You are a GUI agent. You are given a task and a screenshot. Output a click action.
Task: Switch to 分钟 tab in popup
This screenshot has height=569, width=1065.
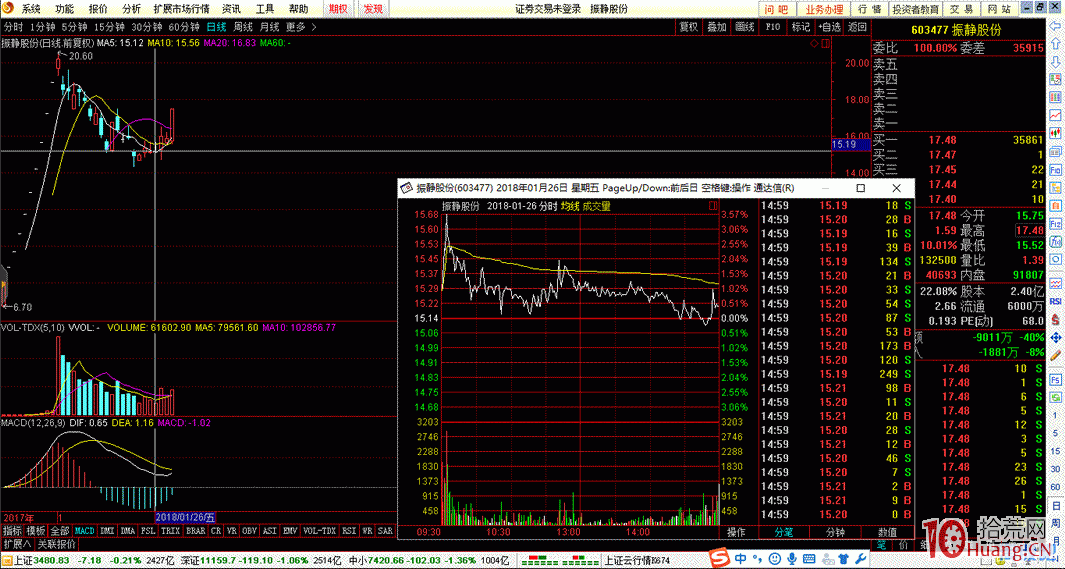(x=835, y=532)
